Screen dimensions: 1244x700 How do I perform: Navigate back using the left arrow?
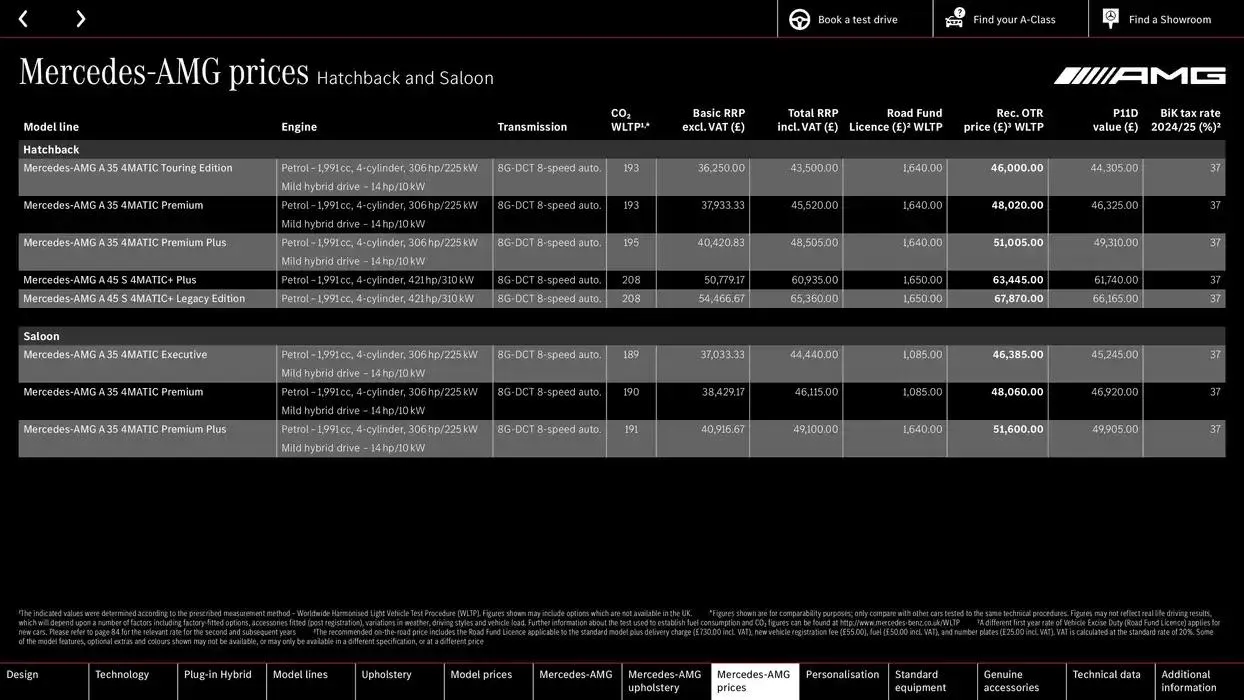point(22,17)
